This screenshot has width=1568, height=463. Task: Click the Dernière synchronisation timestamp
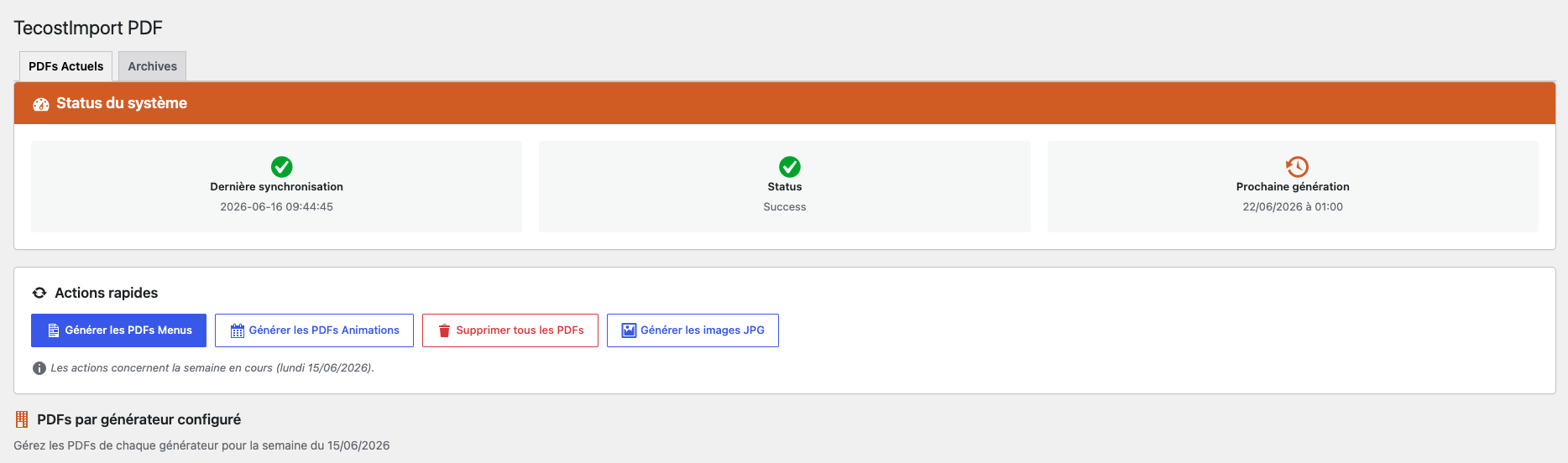(277, 207)
